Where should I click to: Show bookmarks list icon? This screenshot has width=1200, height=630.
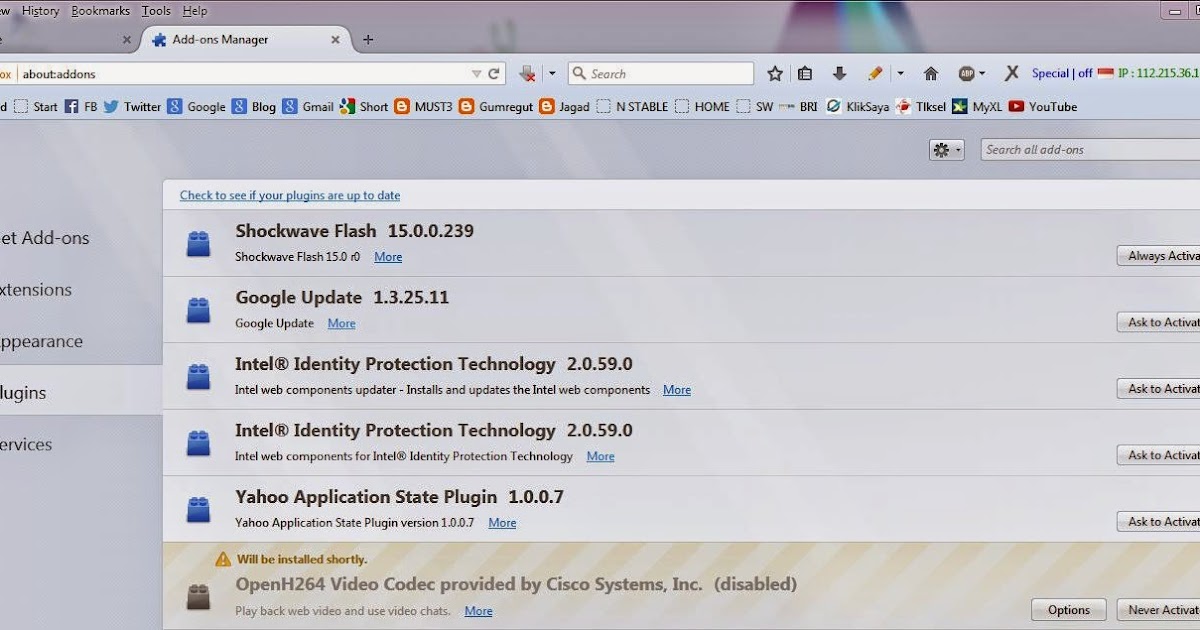(x=805, y=74)
